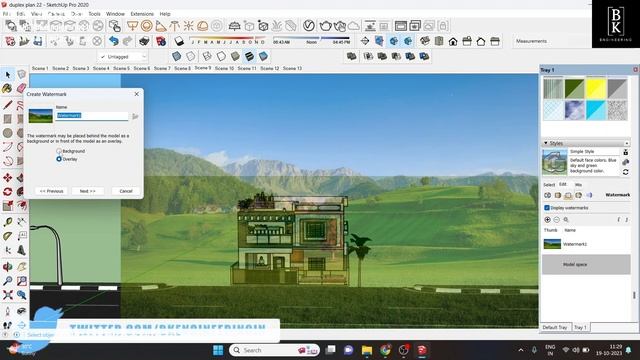The image size is (640, 360).
Task: Switch to the Default Tray tab
Action: [555, 327]
